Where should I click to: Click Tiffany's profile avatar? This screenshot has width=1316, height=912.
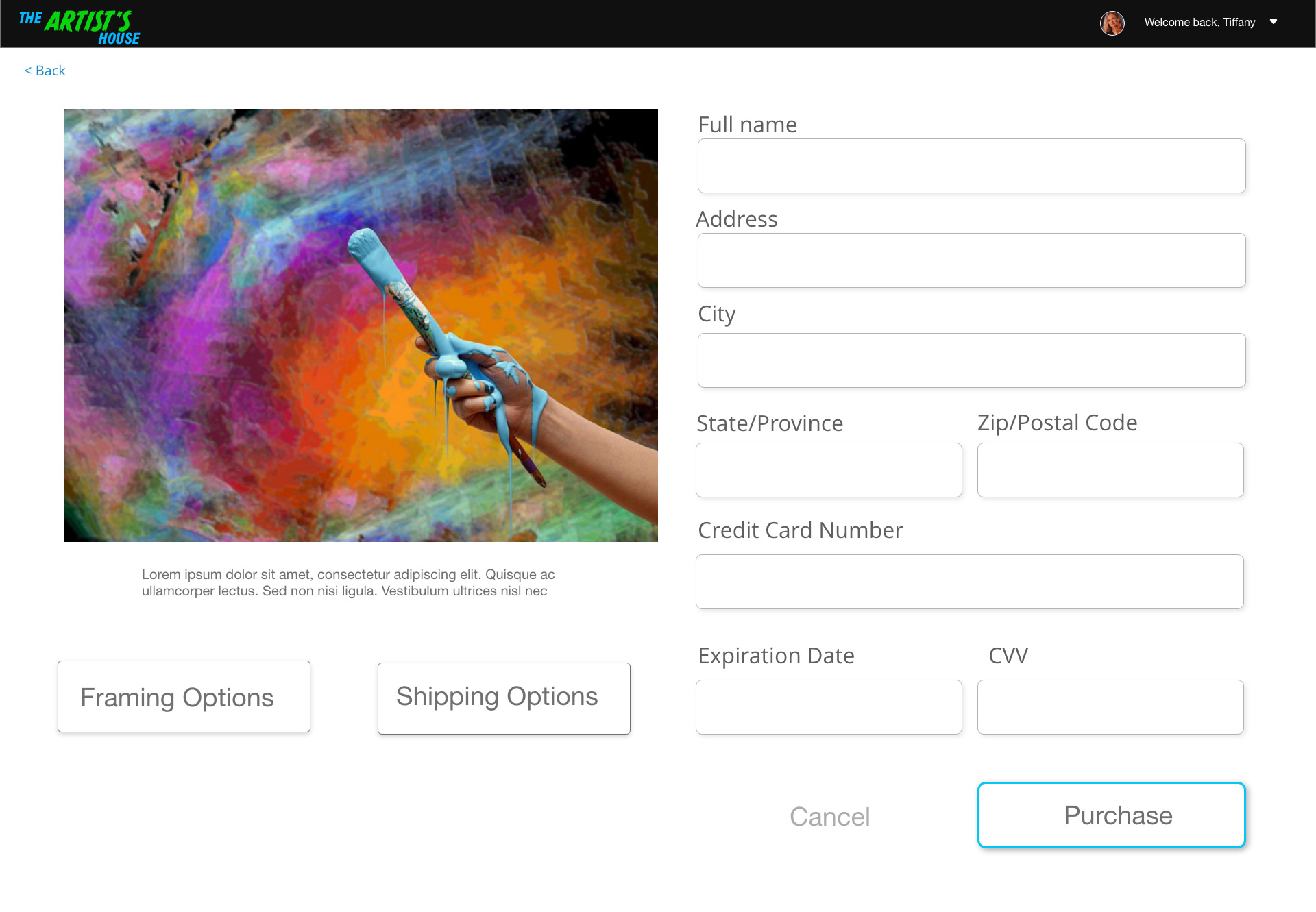tap(1112, 23)
